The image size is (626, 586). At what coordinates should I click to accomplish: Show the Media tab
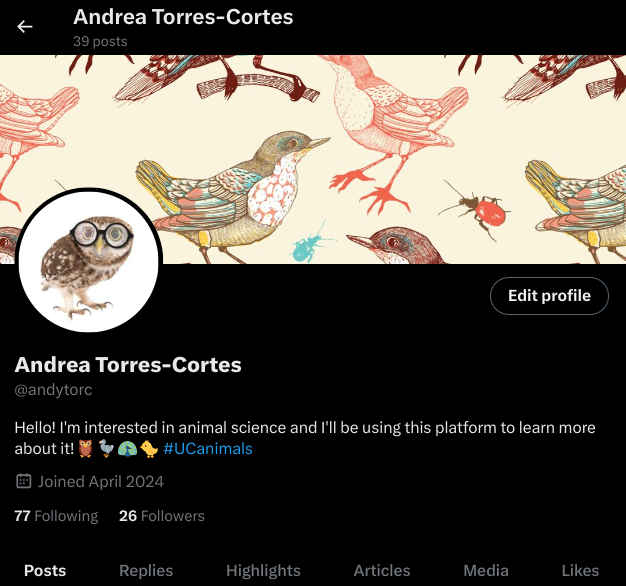[x=486, y=570]
